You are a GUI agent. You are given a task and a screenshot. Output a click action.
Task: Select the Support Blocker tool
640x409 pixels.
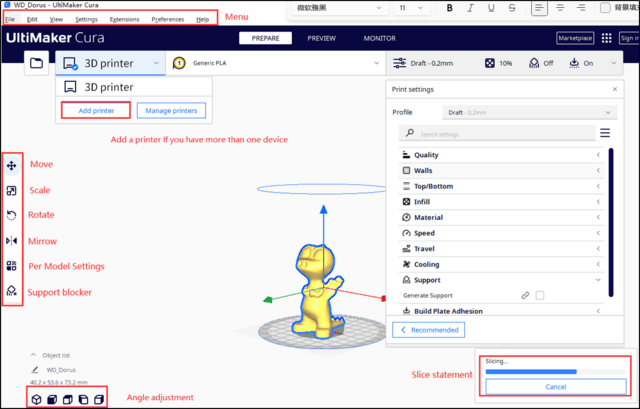point(12,291)
